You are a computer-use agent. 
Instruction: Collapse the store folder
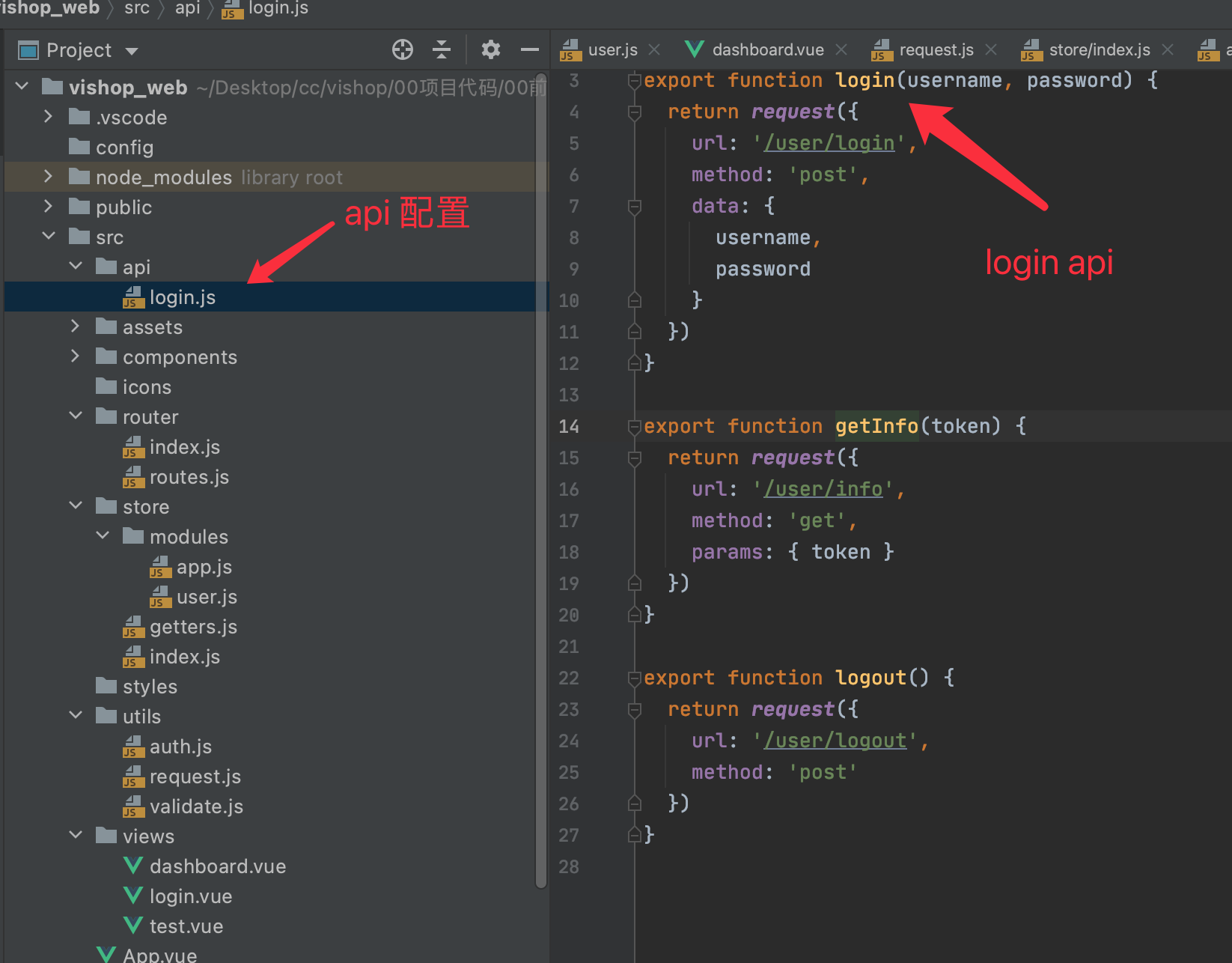click(76, 506)
